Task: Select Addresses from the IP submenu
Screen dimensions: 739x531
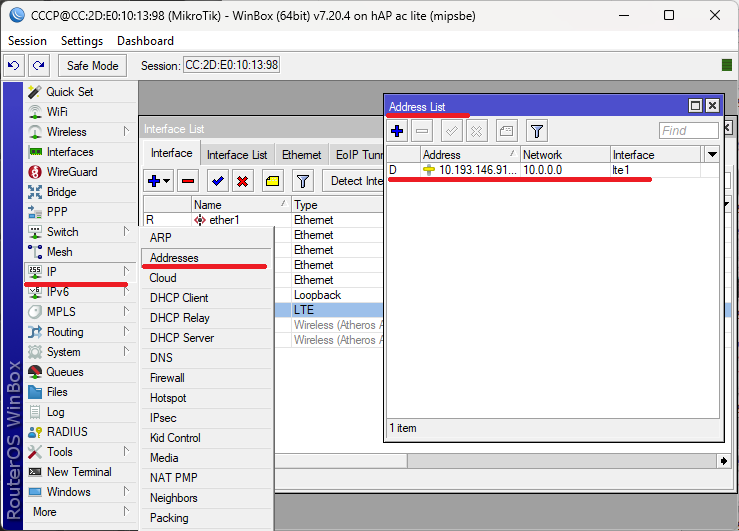Action: click(x=174, y=258)
